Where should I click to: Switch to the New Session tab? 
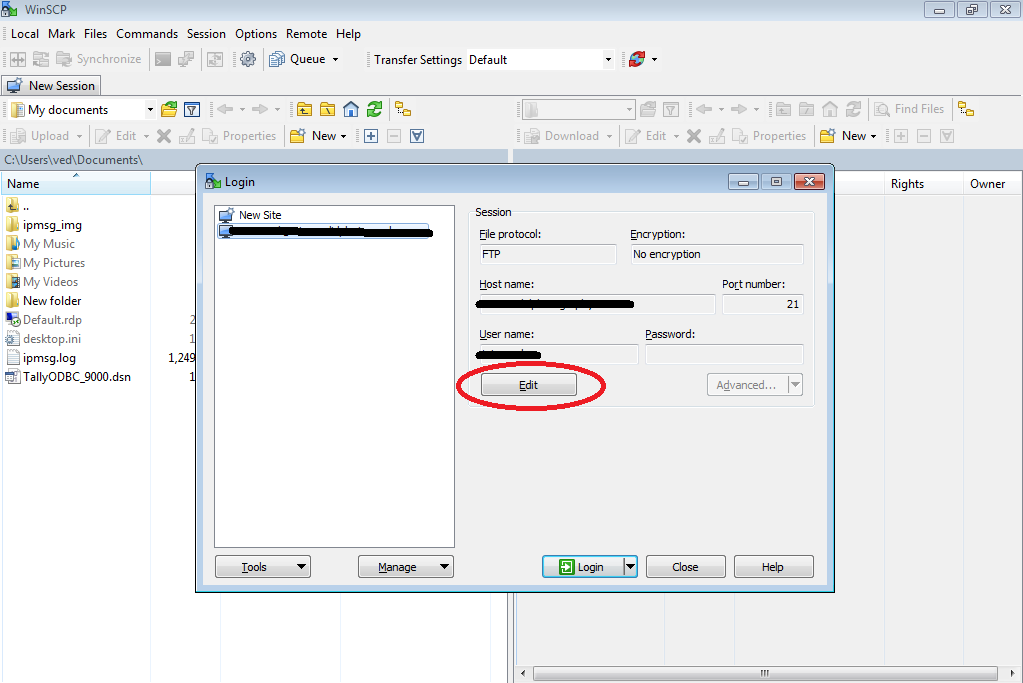(x=52, y=85)
